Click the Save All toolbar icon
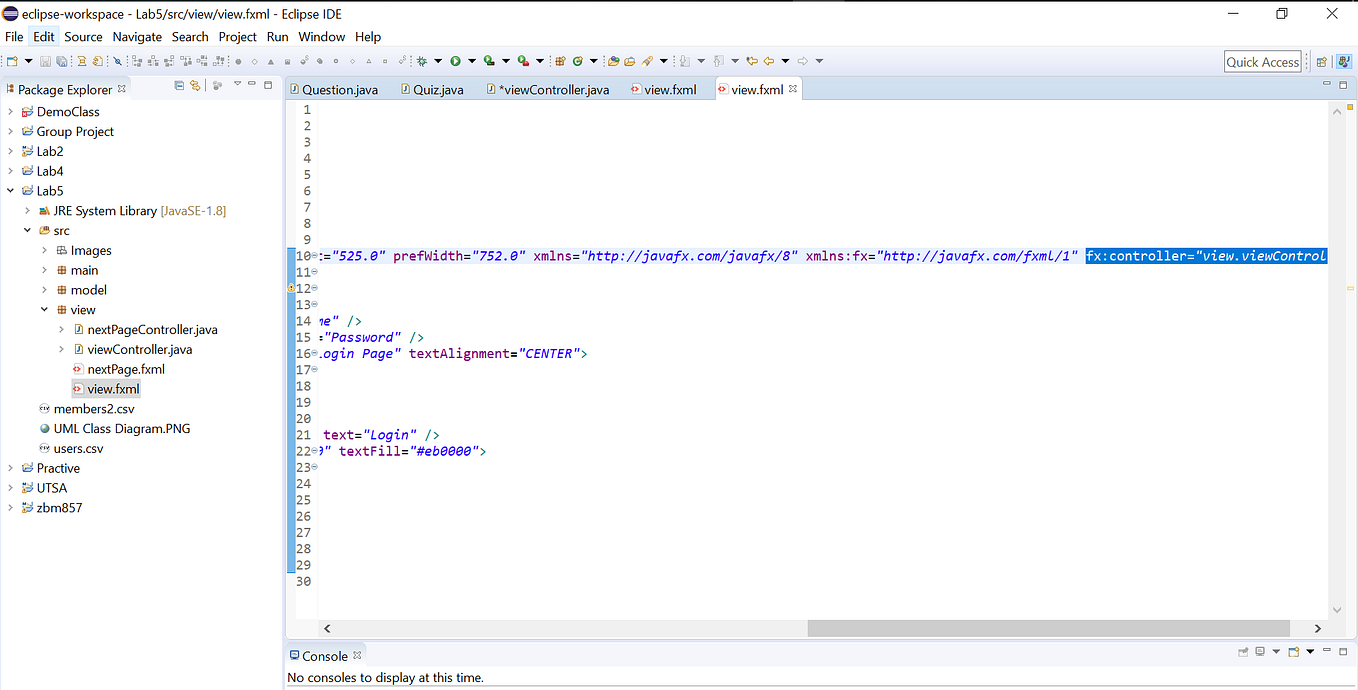The height and width of the screenshot is (690, 1358). [x=61, y=60]
